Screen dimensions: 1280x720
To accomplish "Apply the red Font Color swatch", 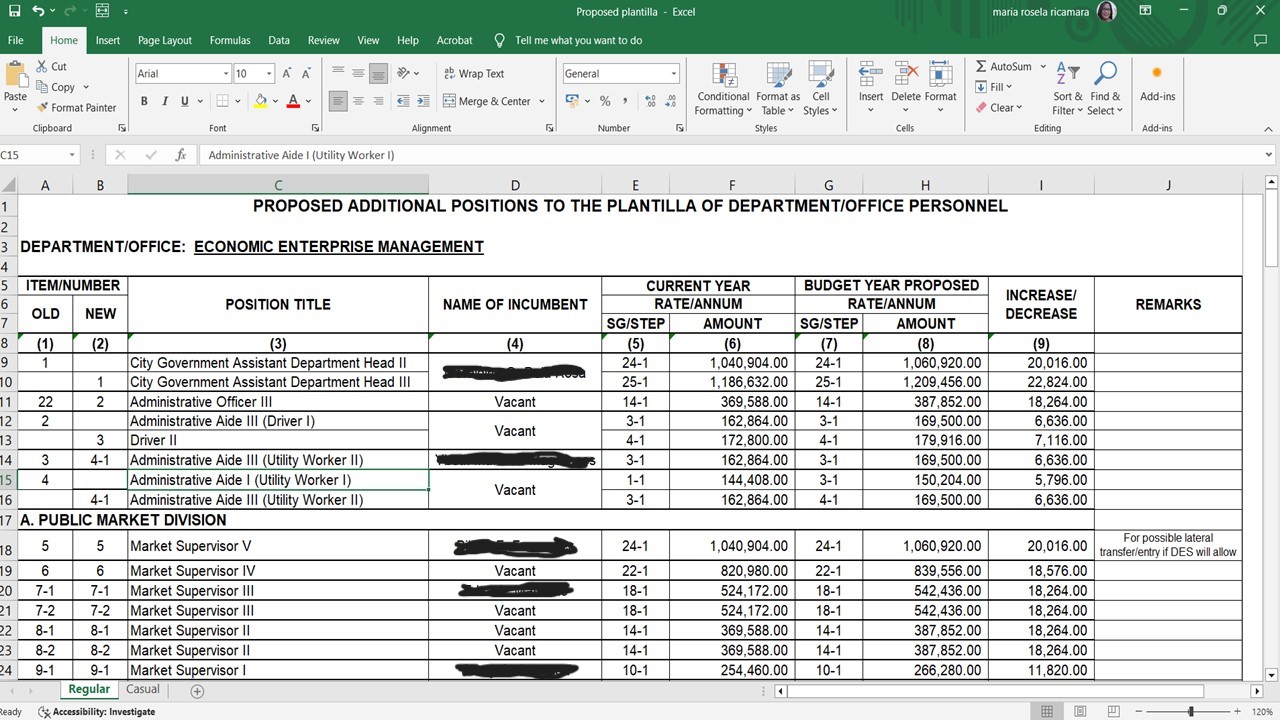I will pos(293,101).
